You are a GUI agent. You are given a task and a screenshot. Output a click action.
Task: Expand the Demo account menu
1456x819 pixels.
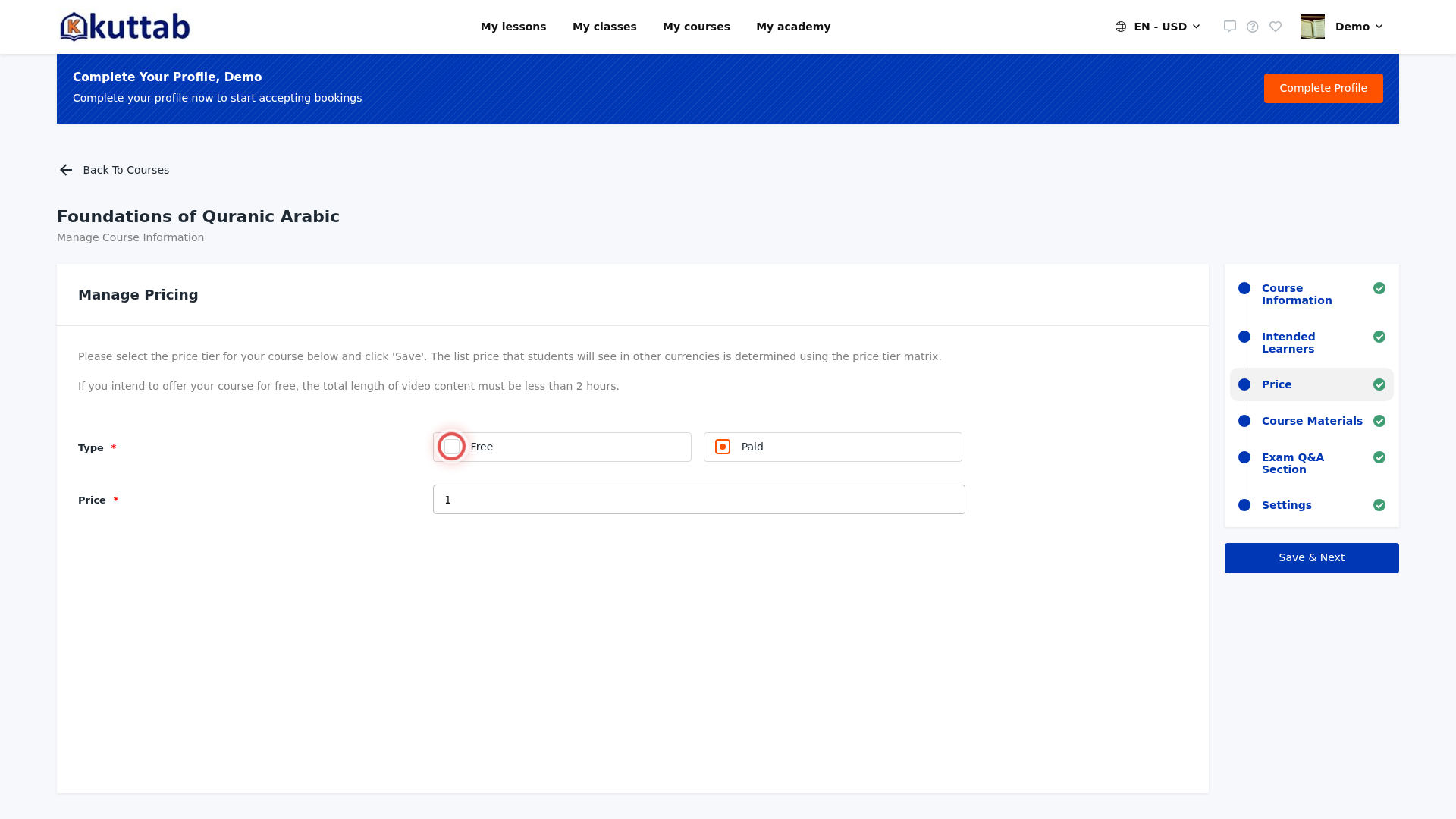(x=1359, y=27)
